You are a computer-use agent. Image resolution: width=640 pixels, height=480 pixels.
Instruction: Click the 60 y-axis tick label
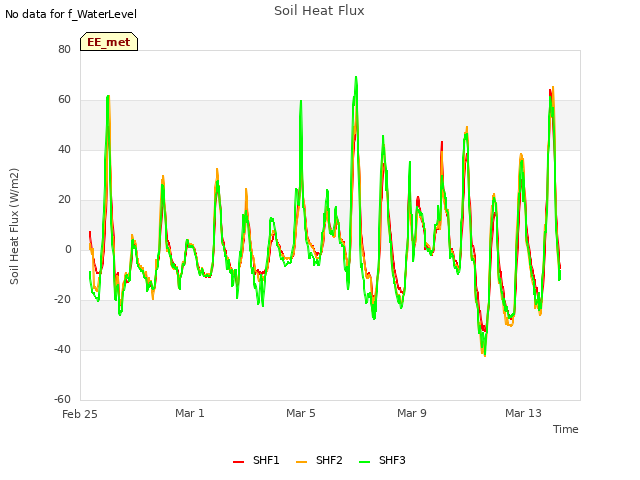[x=64, y=100]
